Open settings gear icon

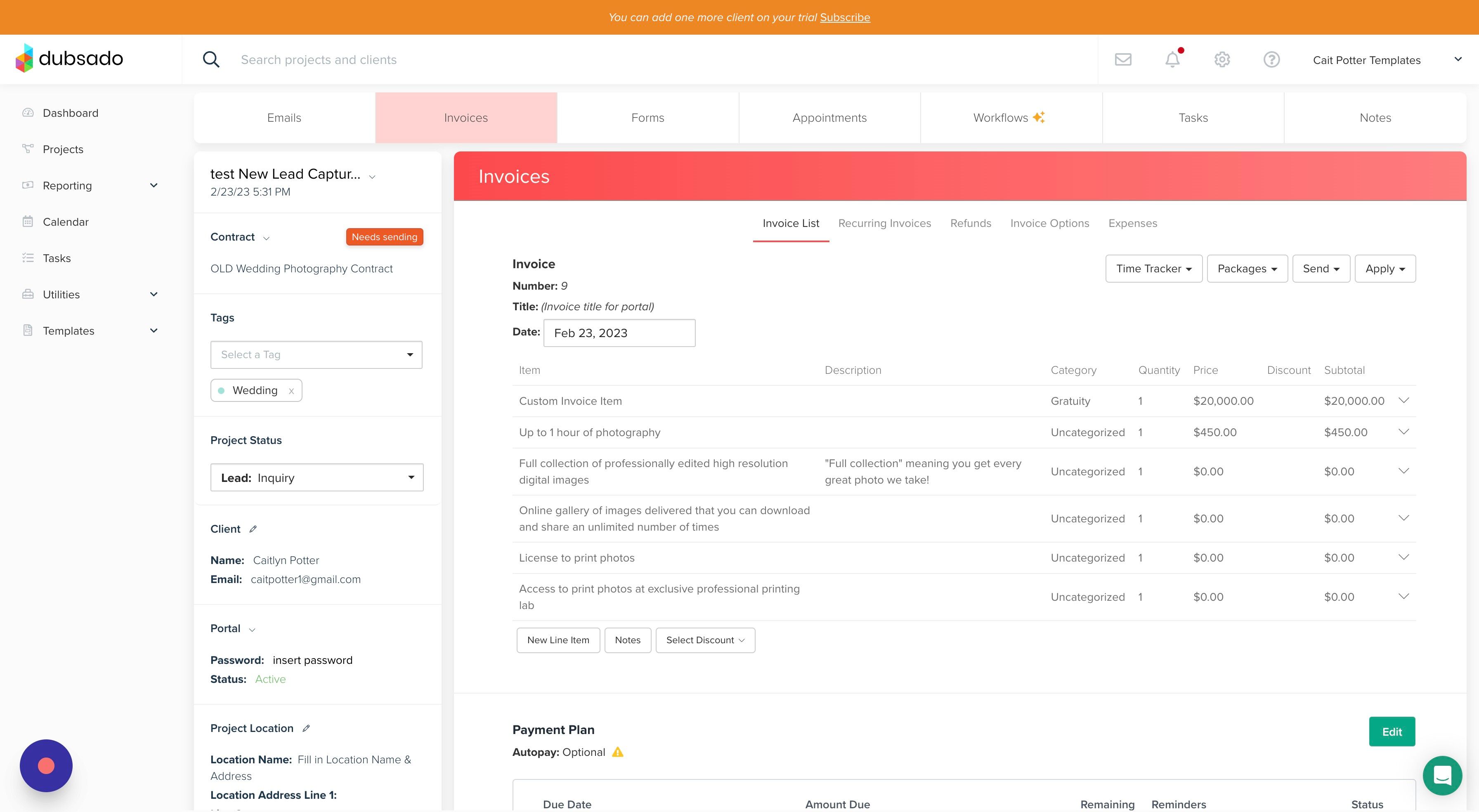coord(1222,59)
